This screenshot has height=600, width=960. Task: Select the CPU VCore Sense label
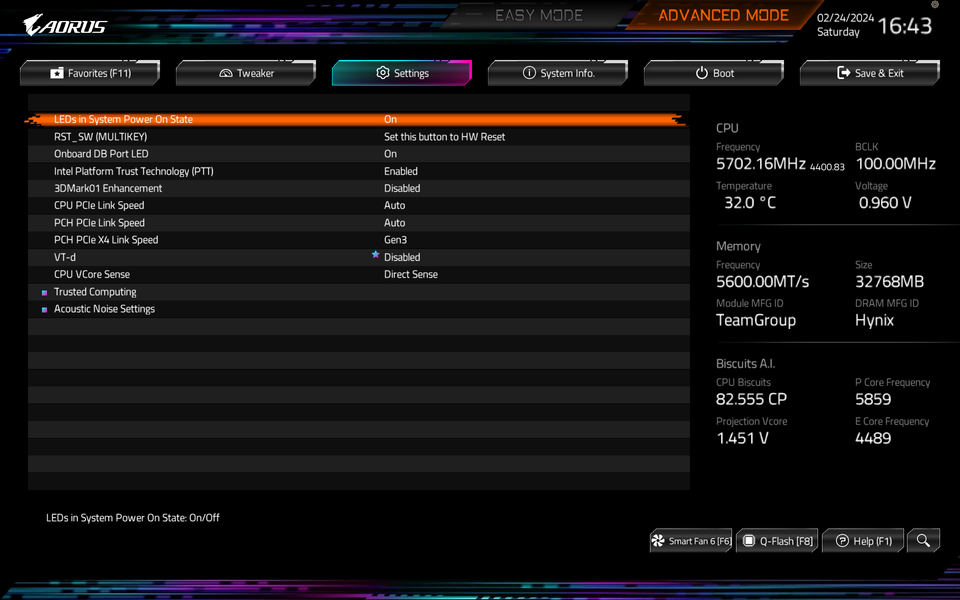(92, 274)
